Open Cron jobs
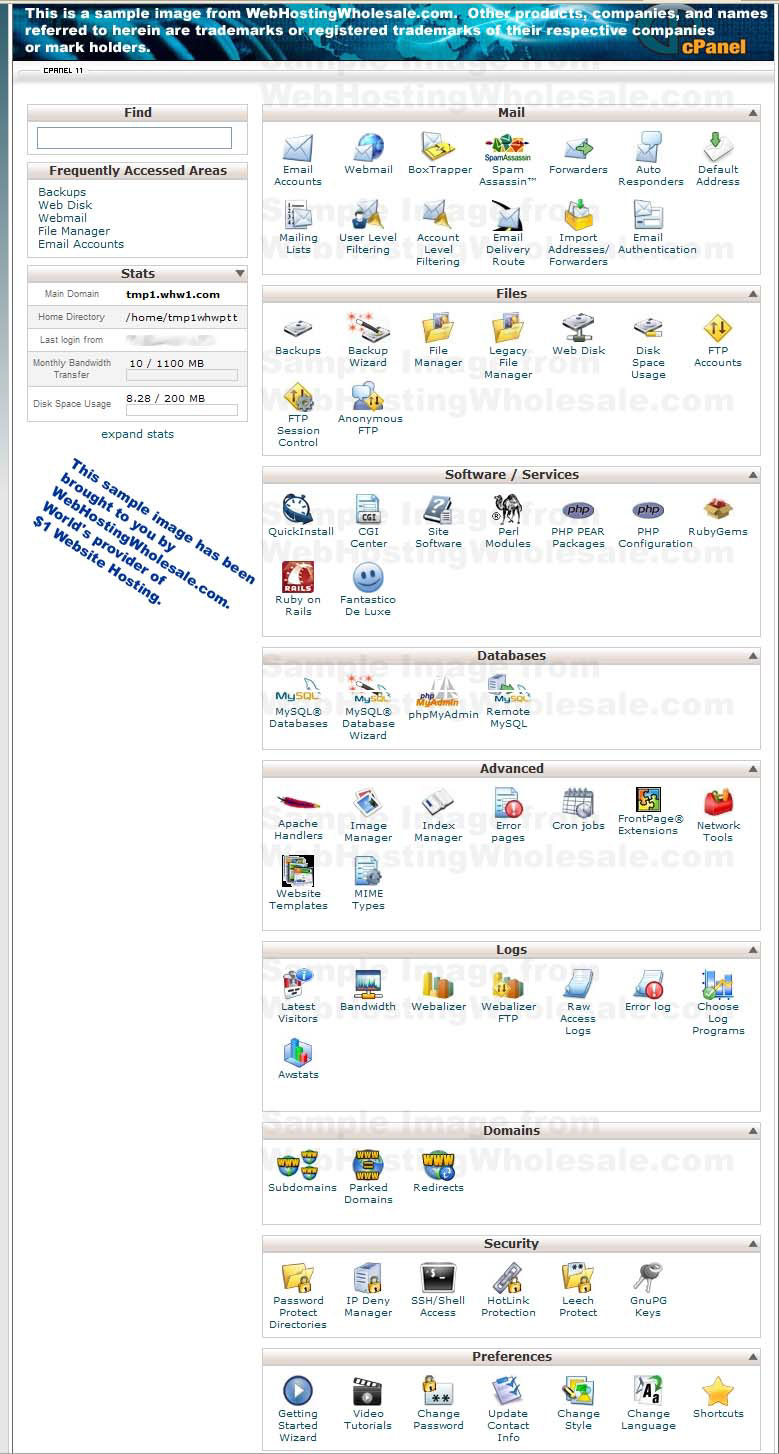The image size is (779, 1454). pos(578,810)
